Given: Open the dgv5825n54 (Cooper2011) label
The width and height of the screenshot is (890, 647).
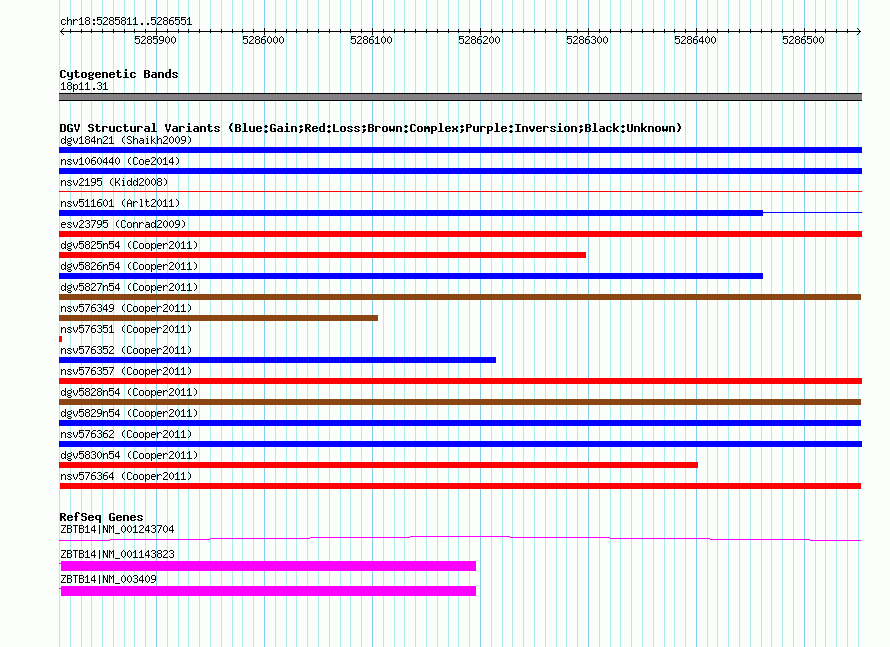Looking at the screenshot, I should click(129, 245).
